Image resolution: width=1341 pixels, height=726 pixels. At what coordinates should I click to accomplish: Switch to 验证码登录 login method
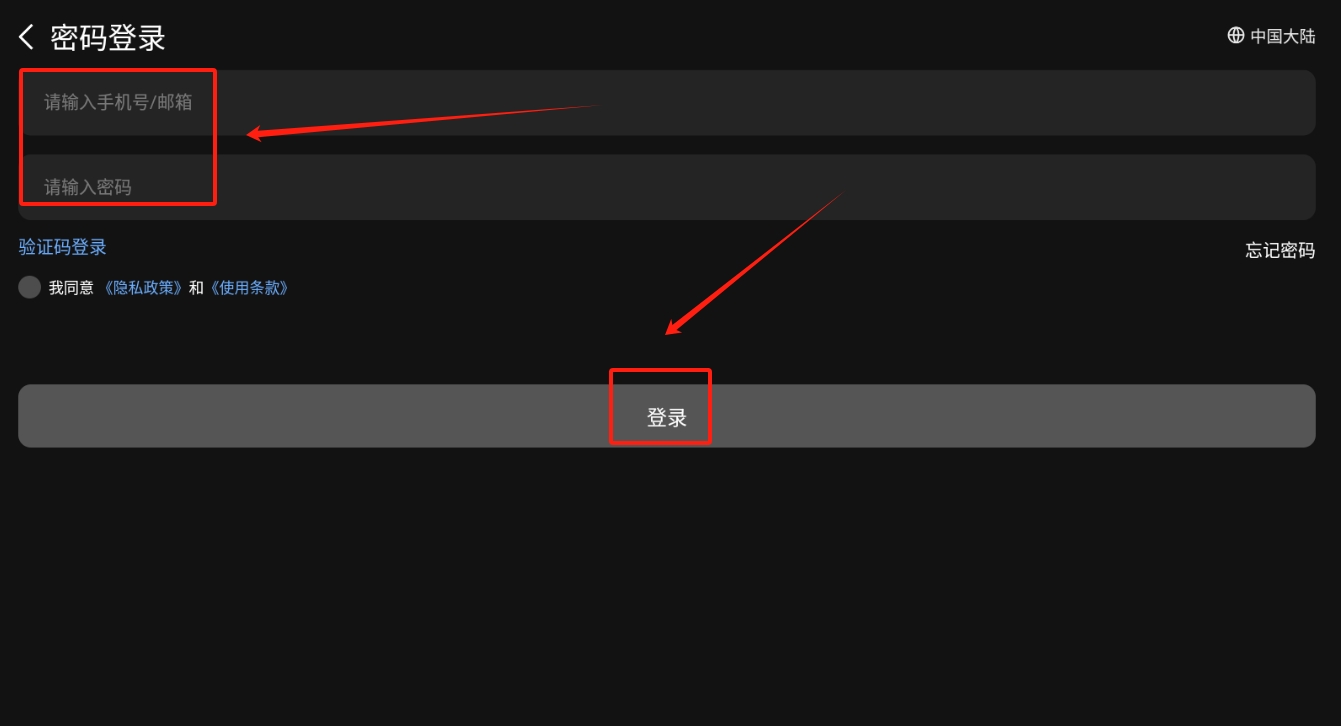pos(62,247)
